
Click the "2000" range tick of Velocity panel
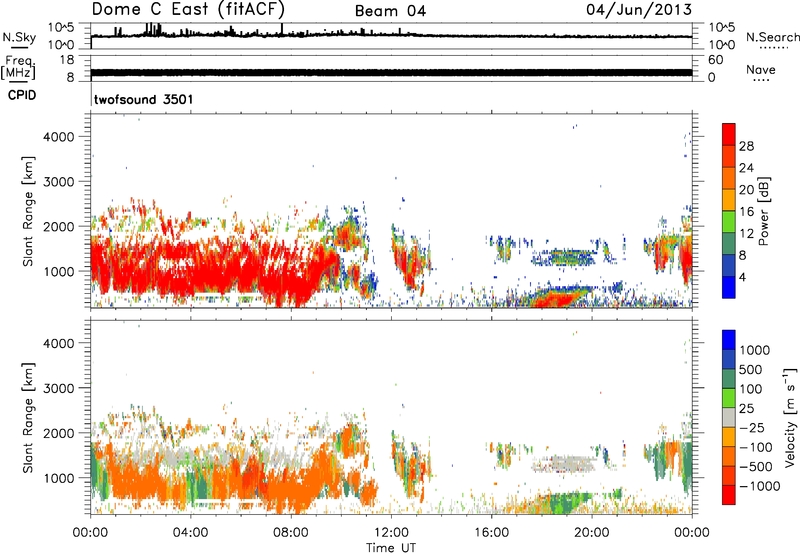coord(59,433)
